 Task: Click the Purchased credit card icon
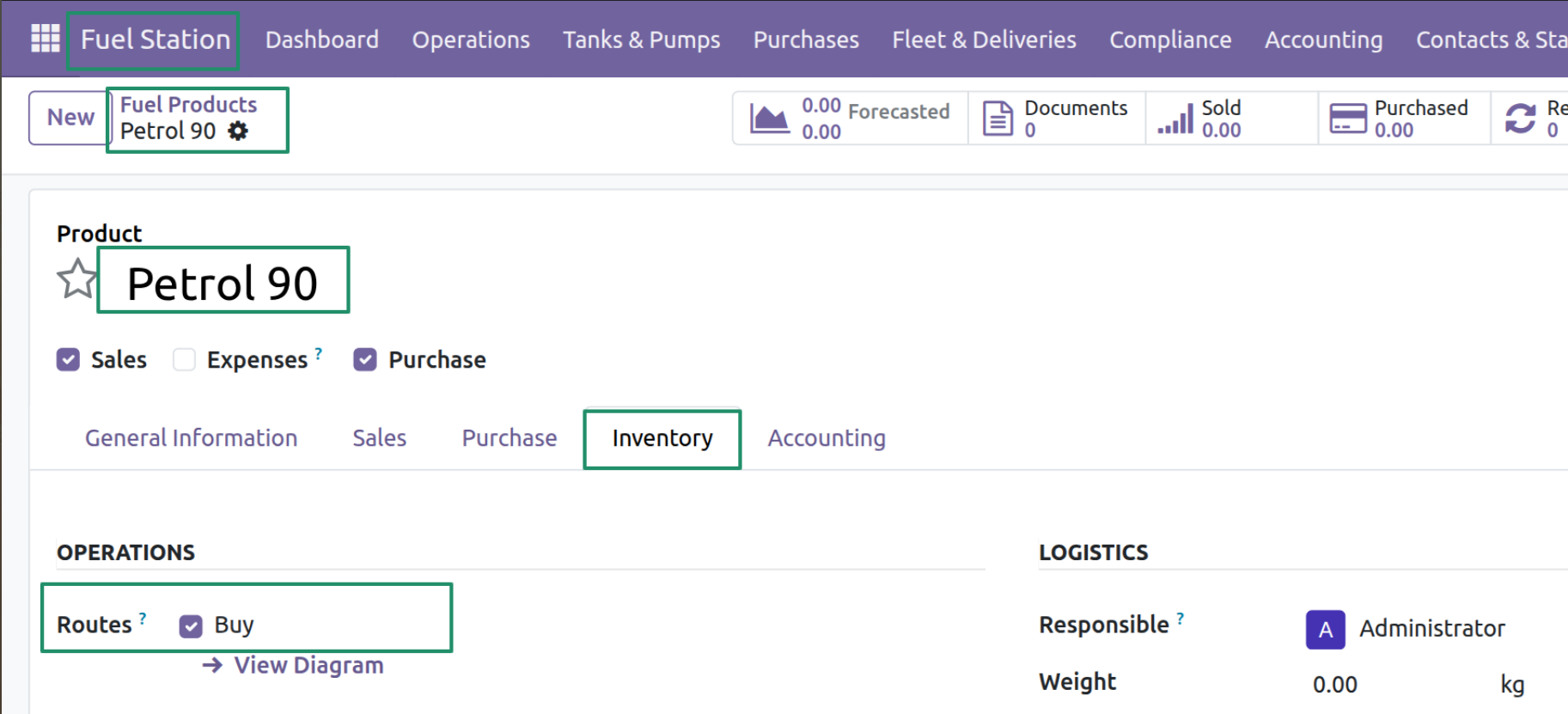(1348, 118)
